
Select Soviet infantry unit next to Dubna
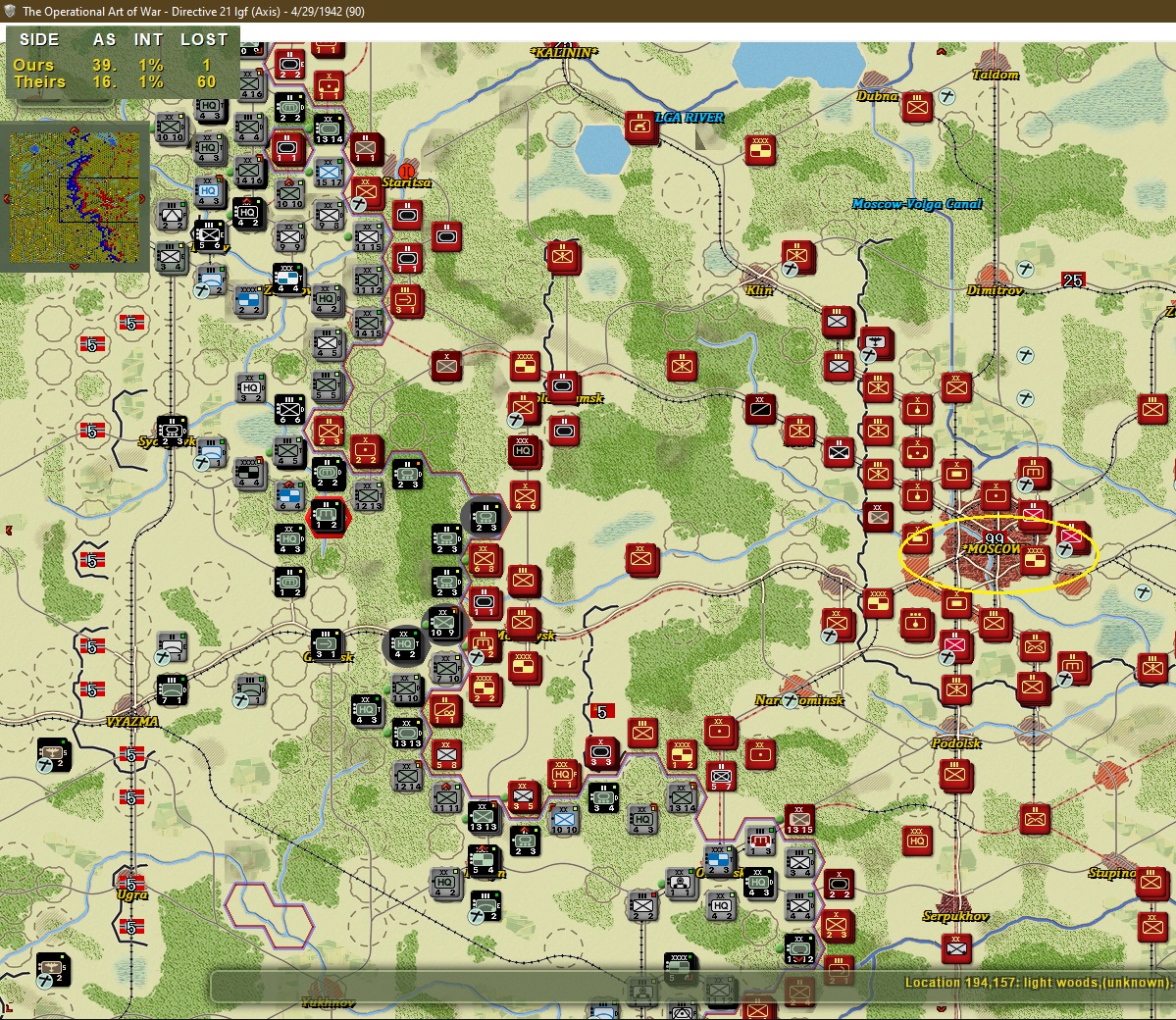coord(916,107)
